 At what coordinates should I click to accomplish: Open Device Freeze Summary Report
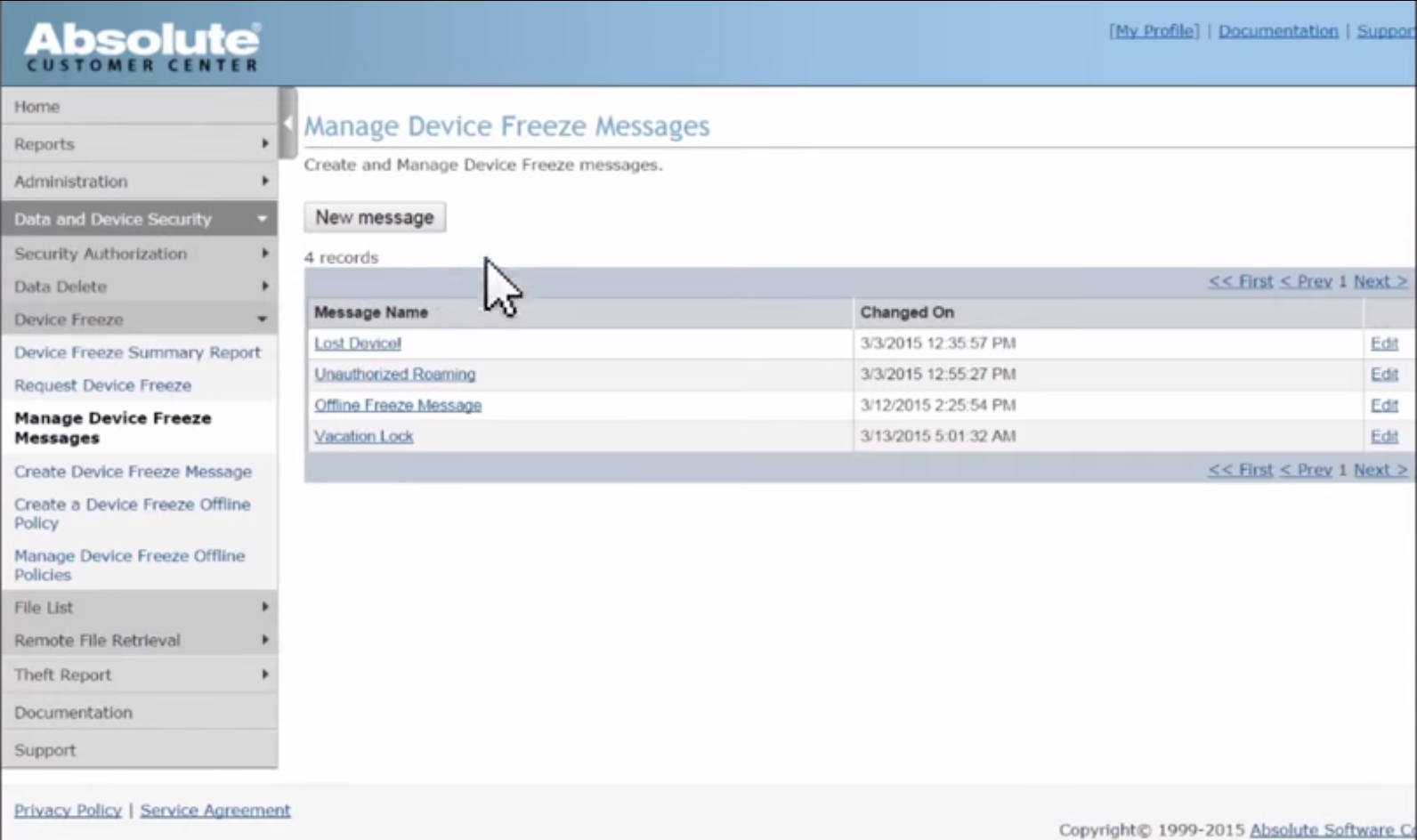pos(137,352)
